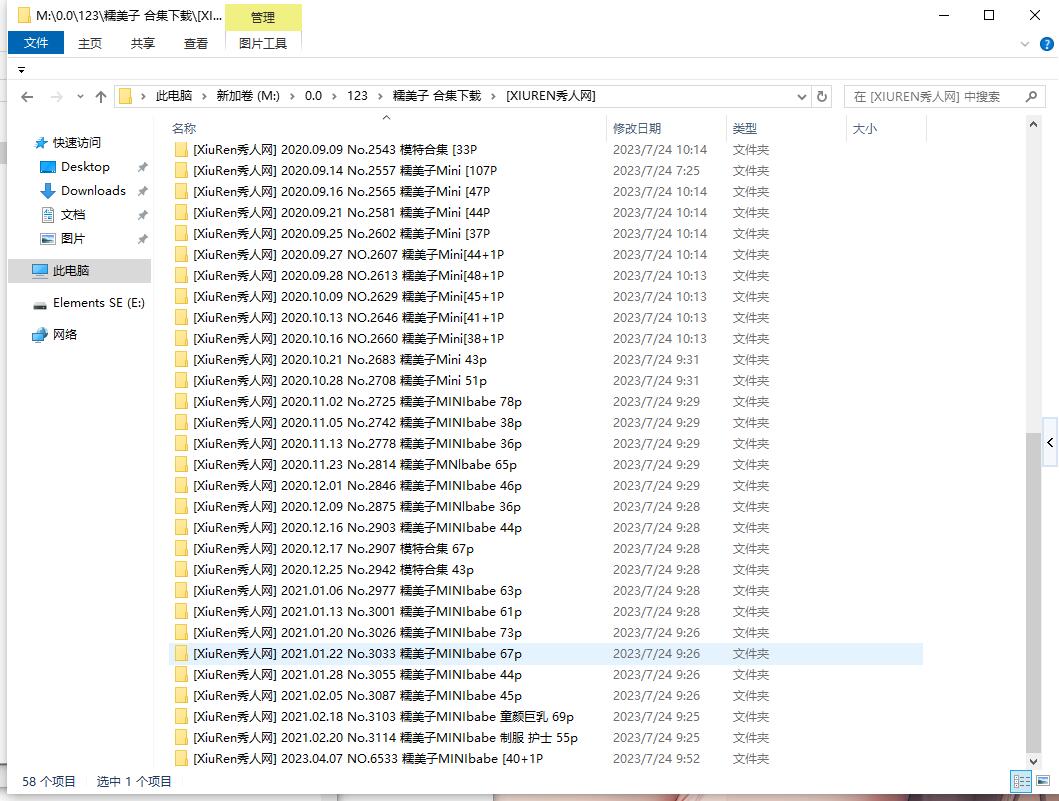Expand chevron after 新加卷 (M:) in breadcrumb
Viewport: 1059px width, 801px height.
(292, 97)
